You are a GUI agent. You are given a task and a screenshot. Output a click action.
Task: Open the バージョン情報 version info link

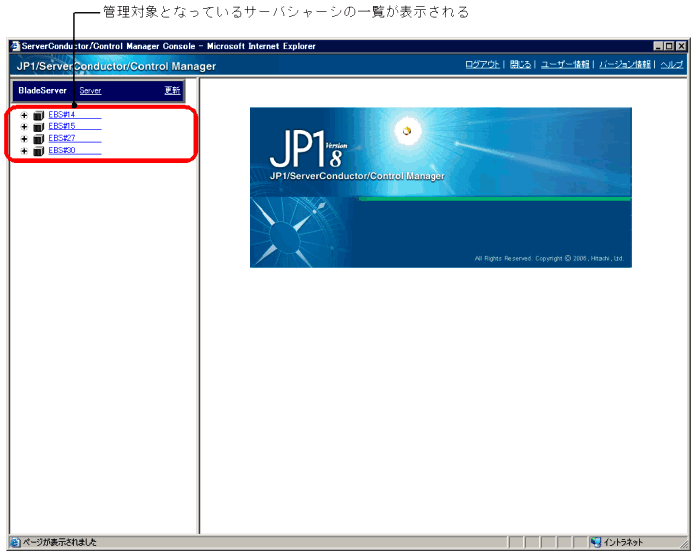coord(625,65)
